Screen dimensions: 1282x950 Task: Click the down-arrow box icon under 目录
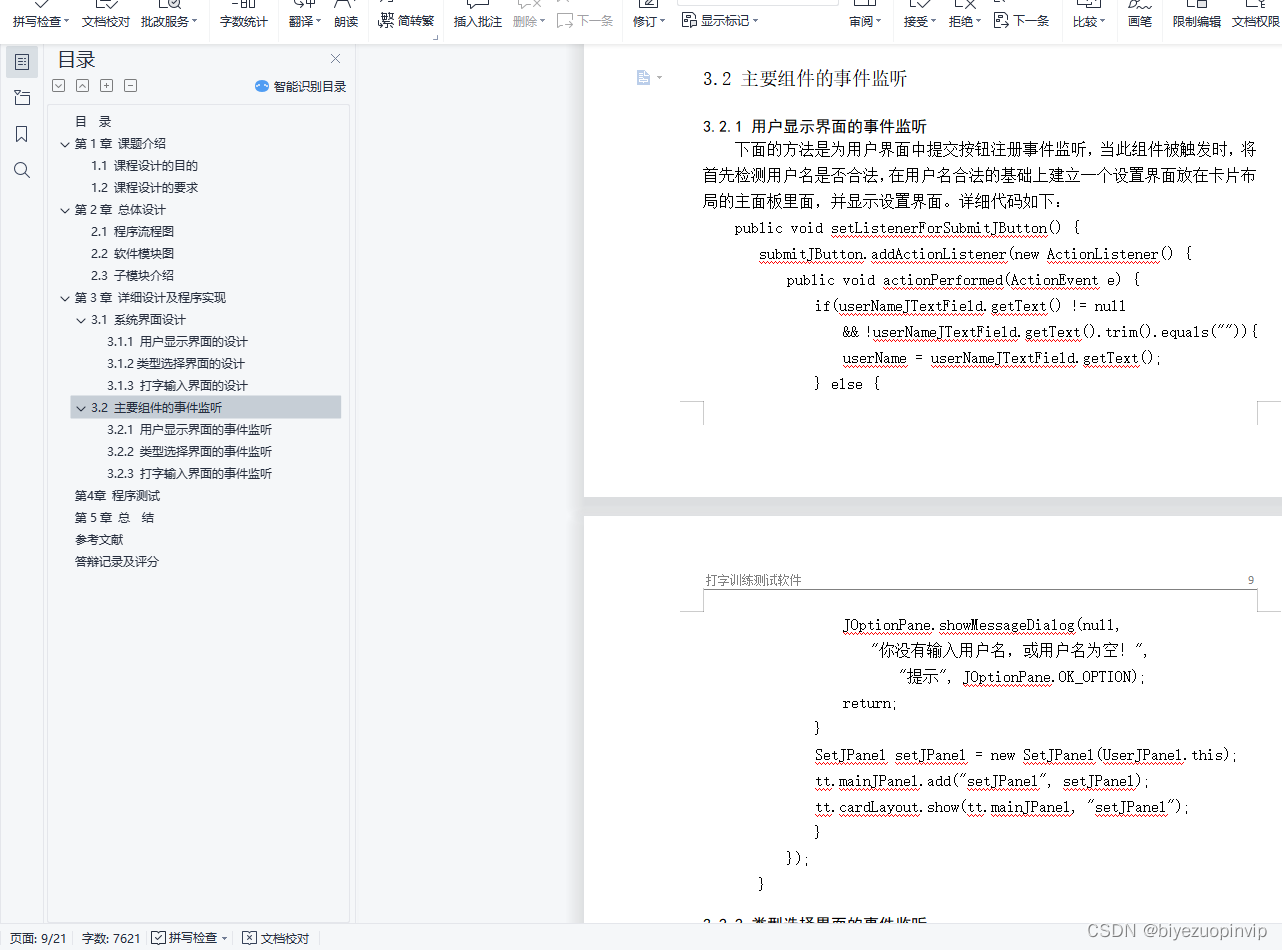click(x=59, y=86)
